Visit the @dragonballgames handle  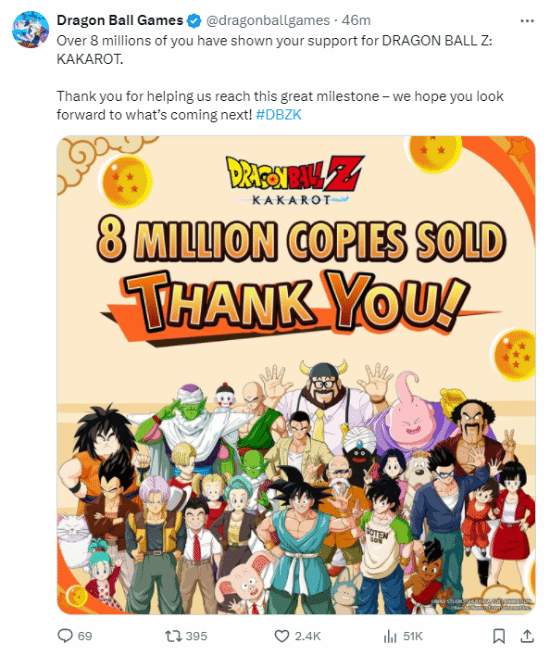coord(268,20)
